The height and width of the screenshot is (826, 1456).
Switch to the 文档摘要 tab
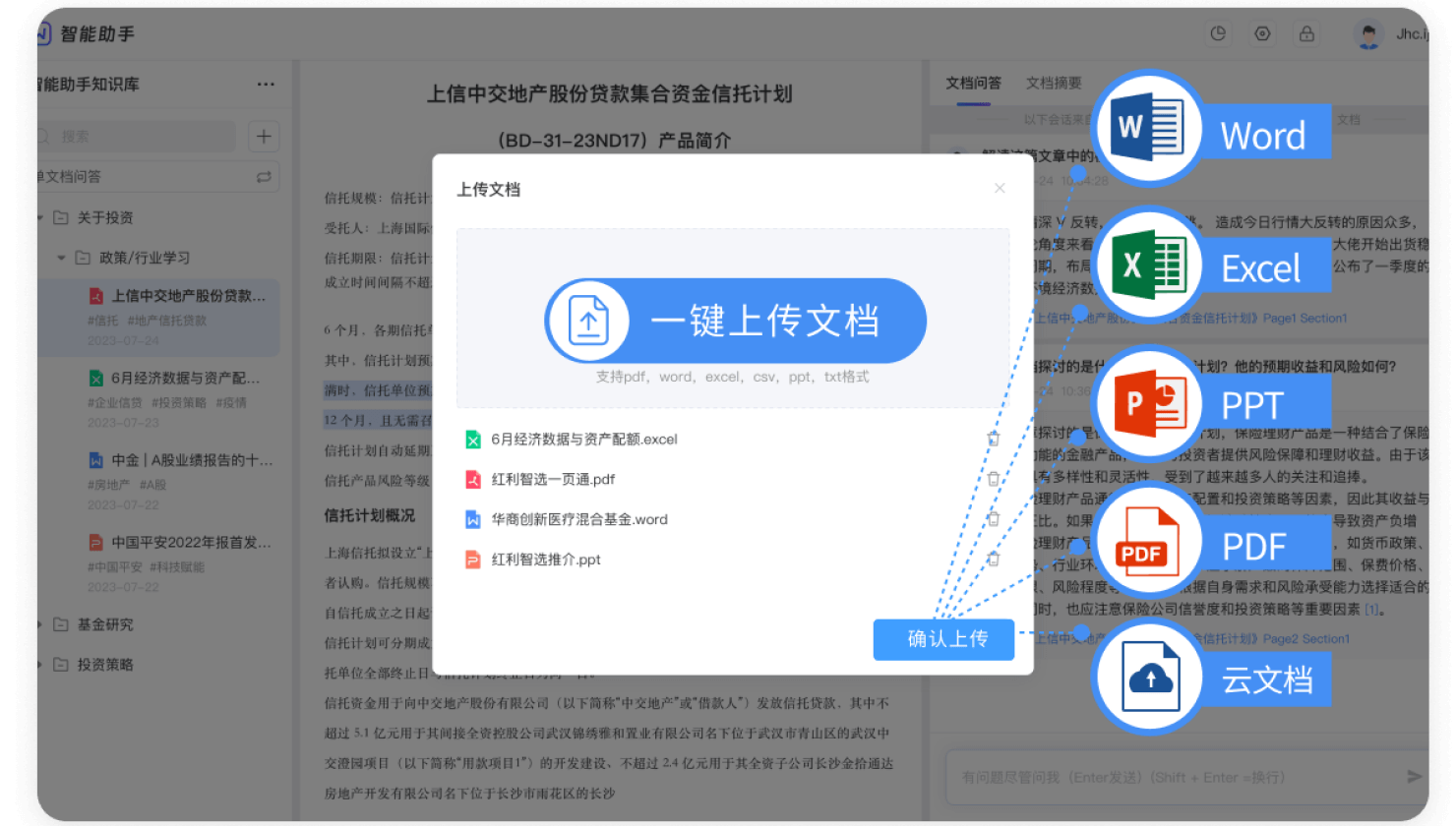1055,83
